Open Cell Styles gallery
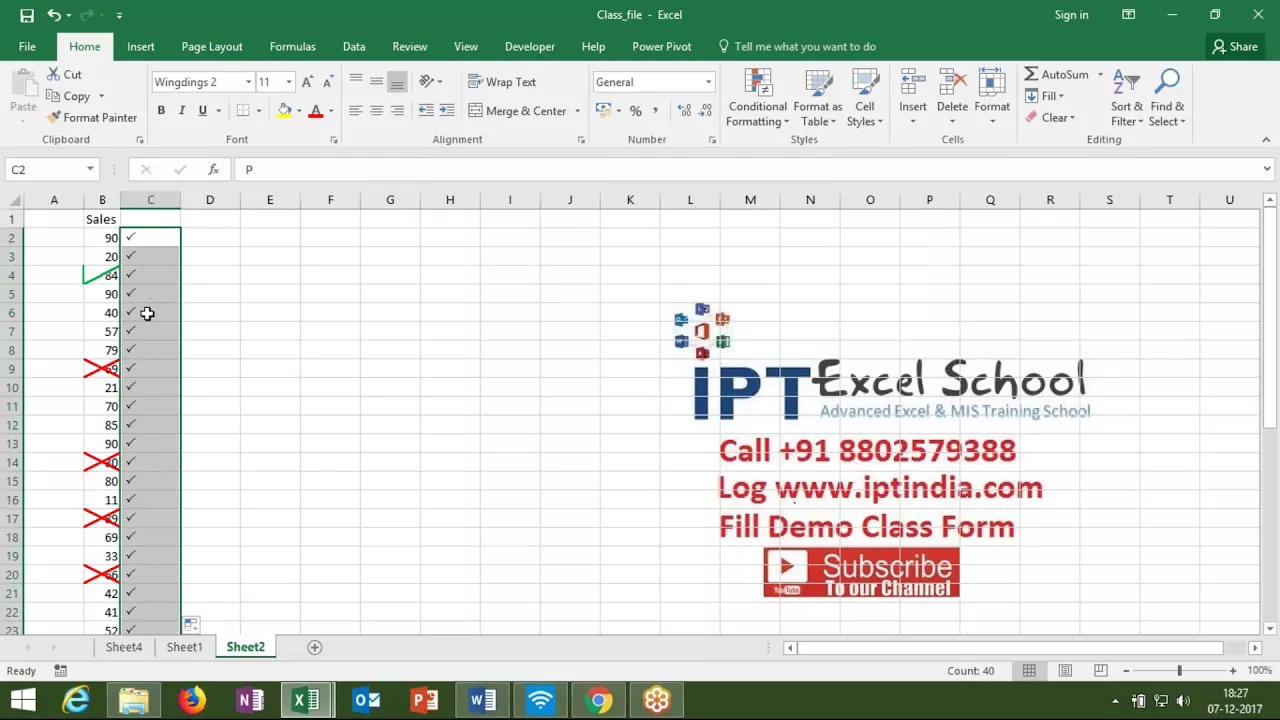 [865, 98]
